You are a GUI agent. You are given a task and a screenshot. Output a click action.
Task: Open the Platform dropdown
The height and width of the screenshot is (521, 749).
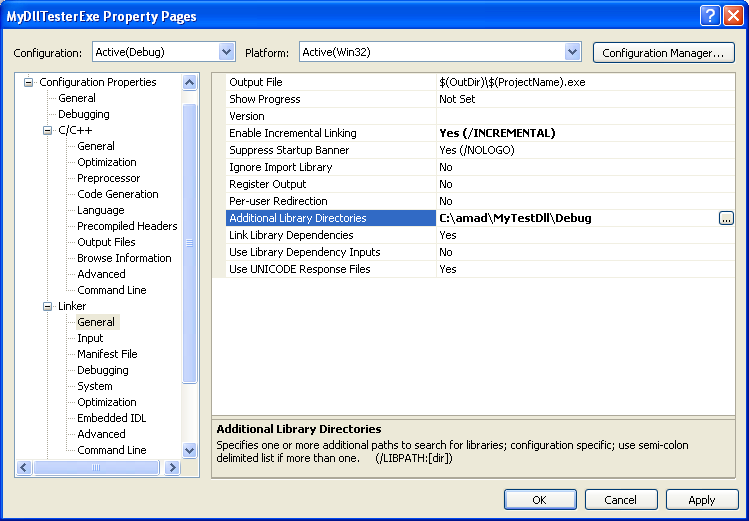[x=572, y=52]
